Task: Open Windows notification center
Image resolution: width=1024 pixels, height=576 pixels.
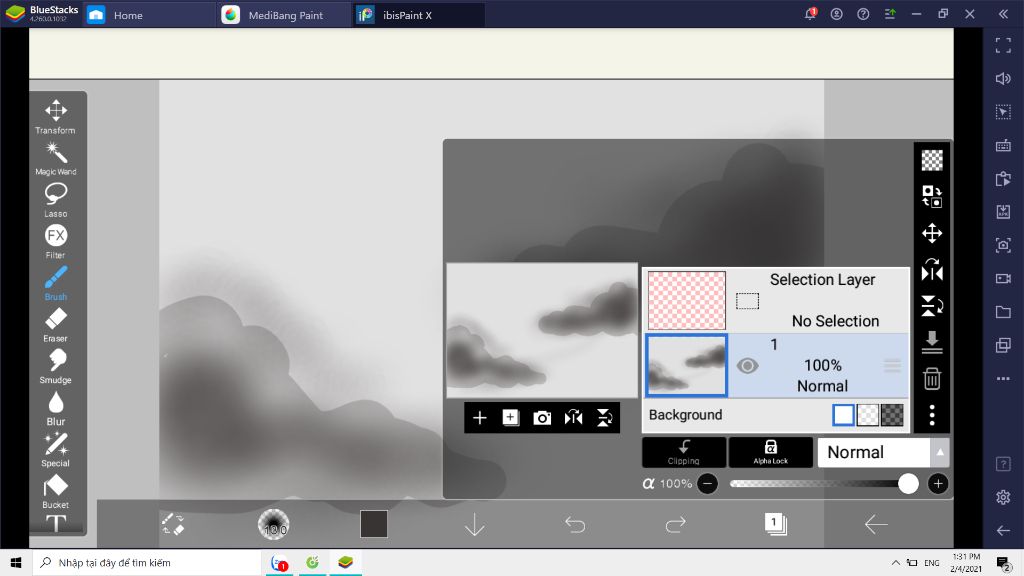Action: pos(1003,562)
